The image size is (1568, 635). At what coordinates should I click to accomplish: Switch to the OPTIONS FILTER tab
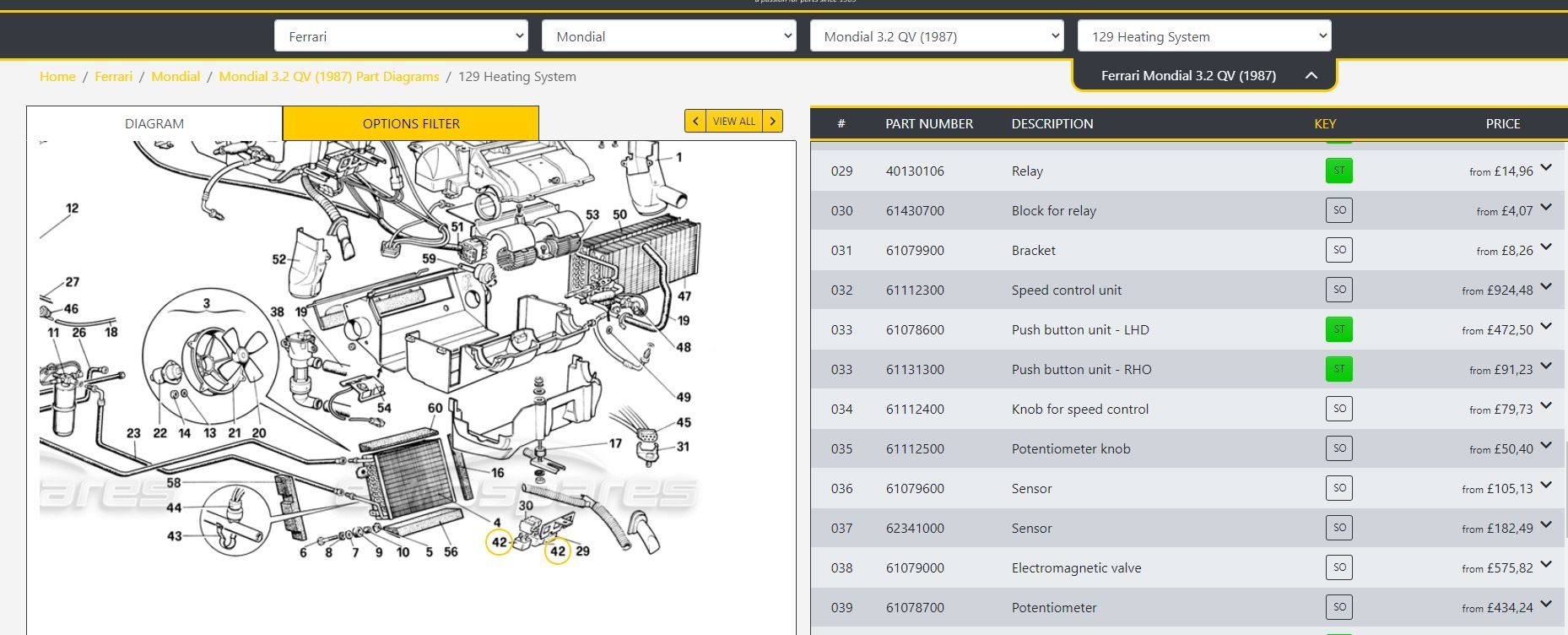pyautogui.click(x=411, y=123)
